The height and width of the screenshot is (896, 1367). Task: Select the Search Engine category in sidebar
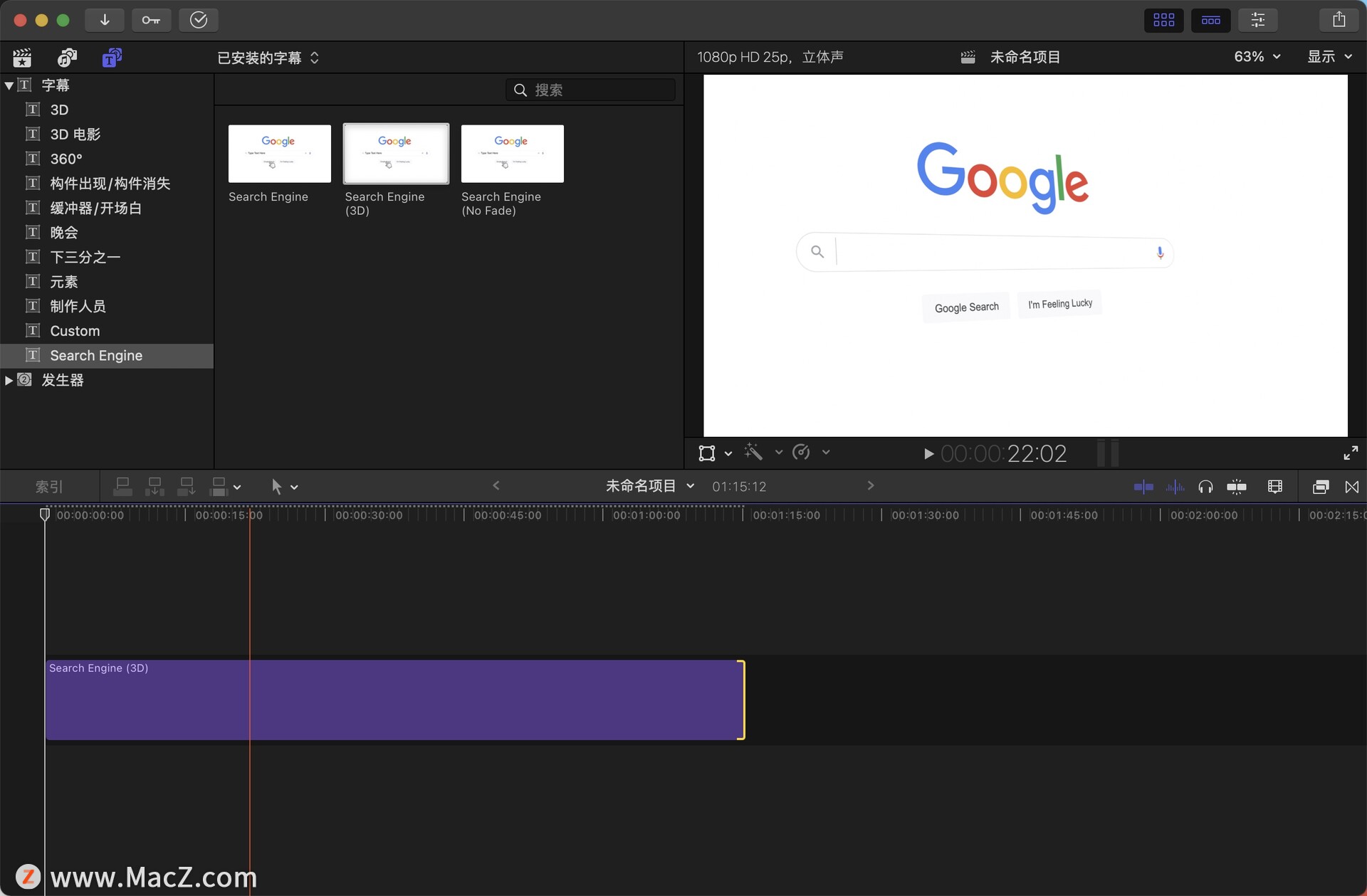pos(107,356)
